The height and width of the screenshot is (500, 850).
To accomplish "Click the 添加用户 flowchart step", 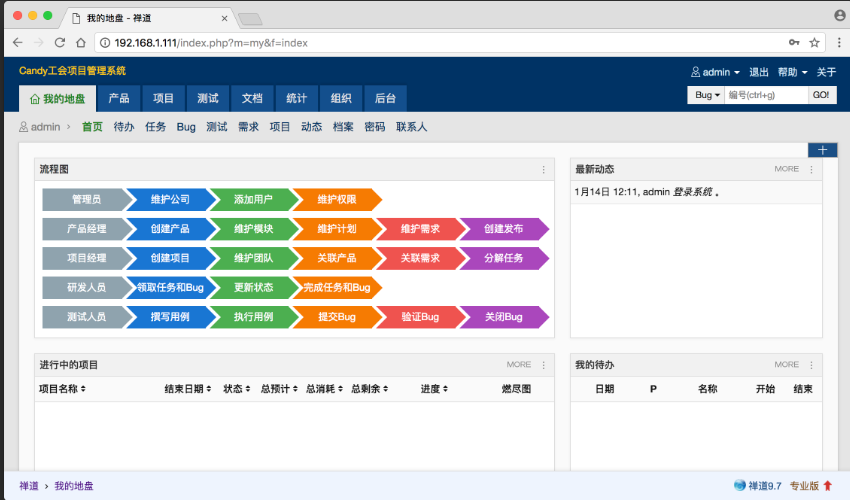I will (x=253, y=200).
